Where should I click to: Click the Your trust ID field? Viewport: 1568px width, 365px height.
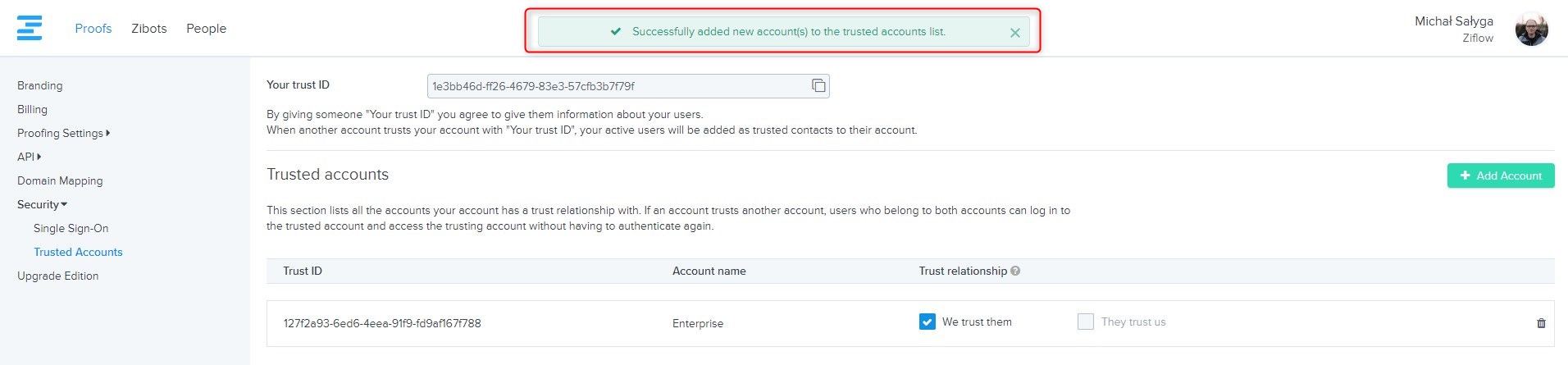[615, 86]
